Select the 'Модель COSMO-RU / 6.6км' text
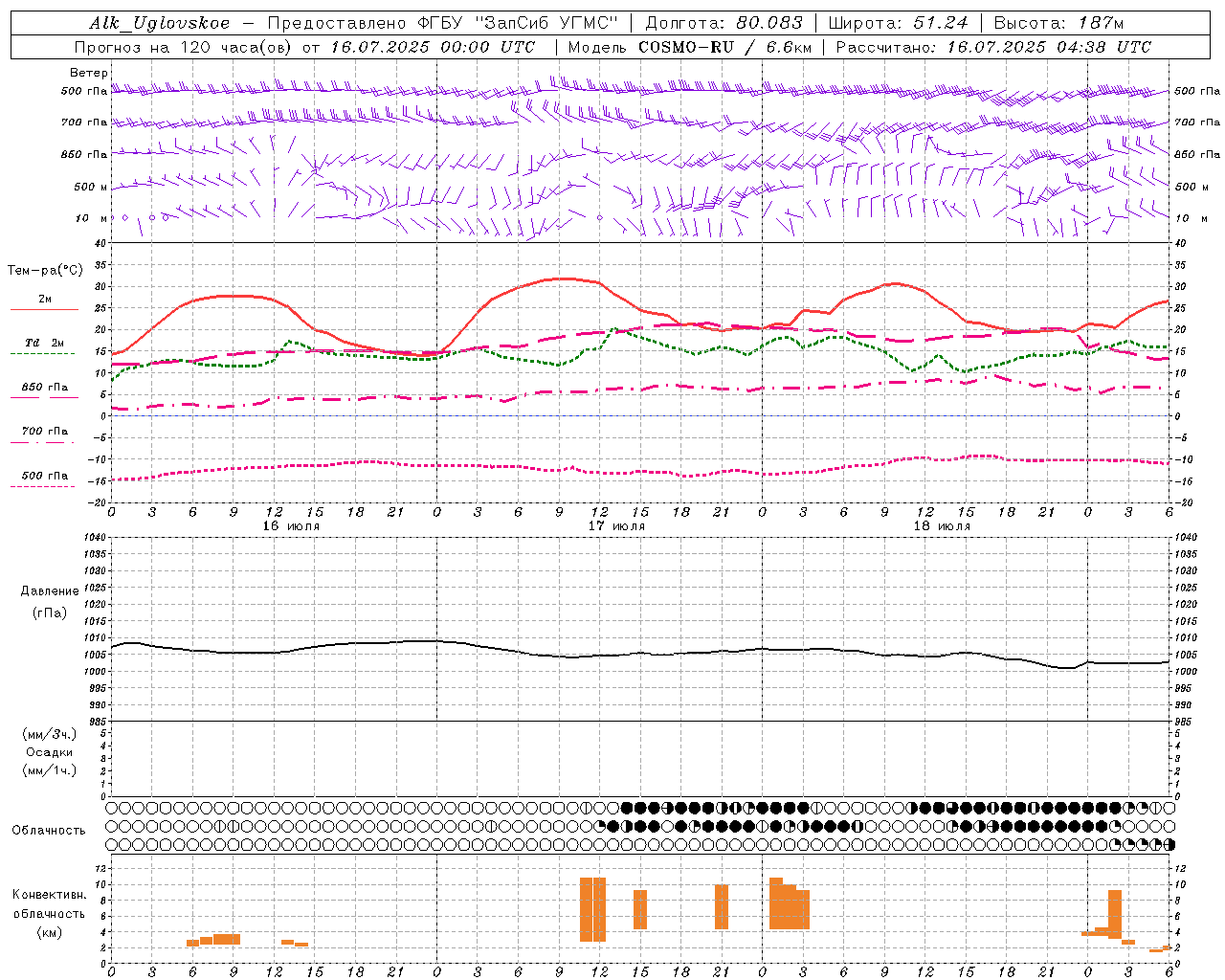1225x980 pixels. (690, 47)
